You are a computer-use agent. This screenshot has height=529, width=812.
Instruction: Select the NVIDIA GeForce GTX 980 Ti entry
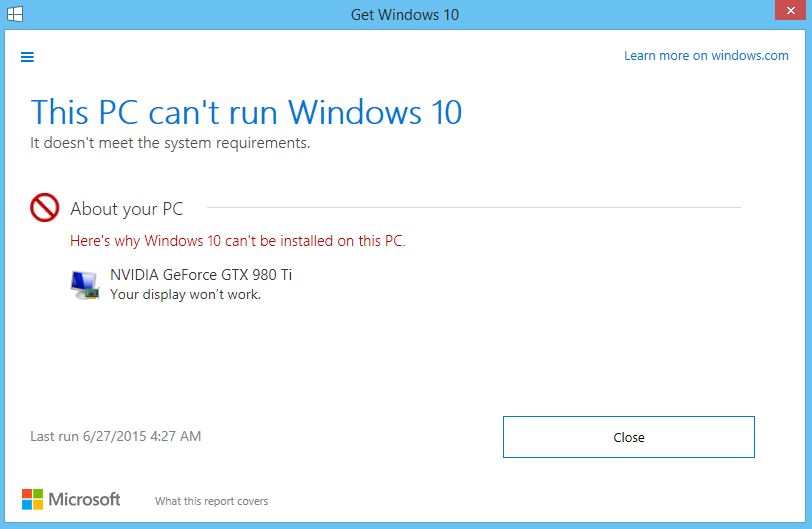pyautogui.click(x=201, y=275)
